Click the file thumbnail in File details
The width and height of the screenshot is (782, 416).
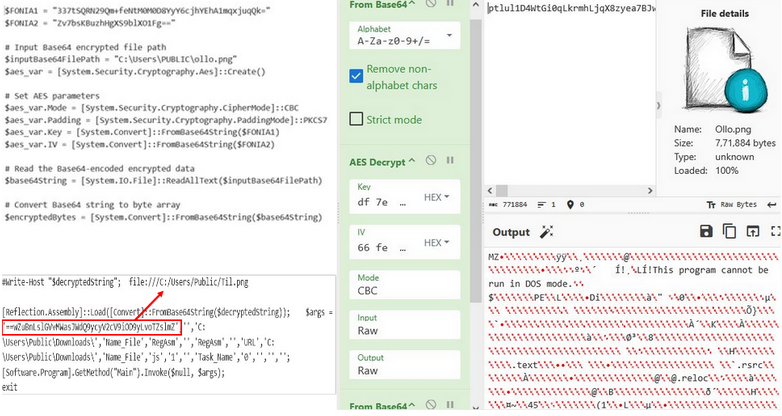tap(725, 69)
